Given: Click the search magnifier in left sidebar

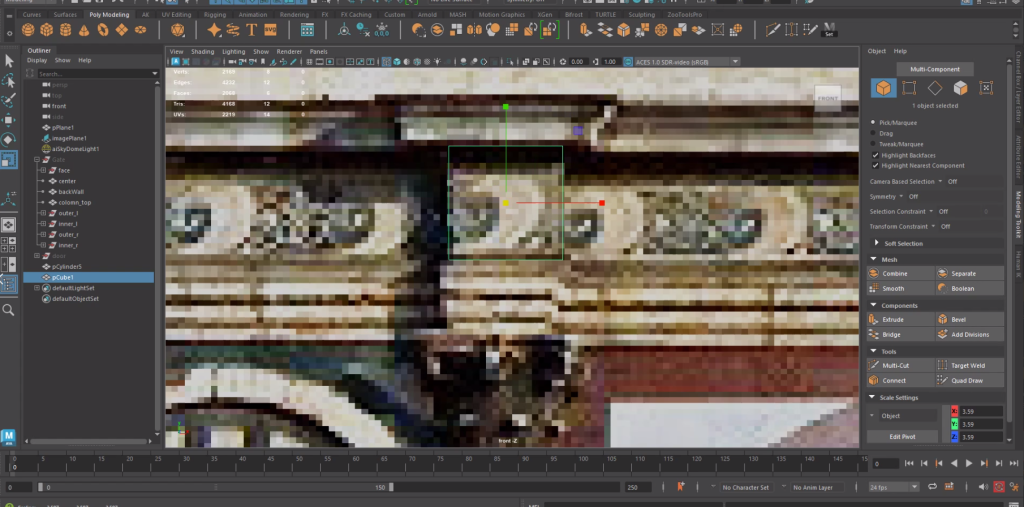Looking at the screenshot, I should 8,310.
